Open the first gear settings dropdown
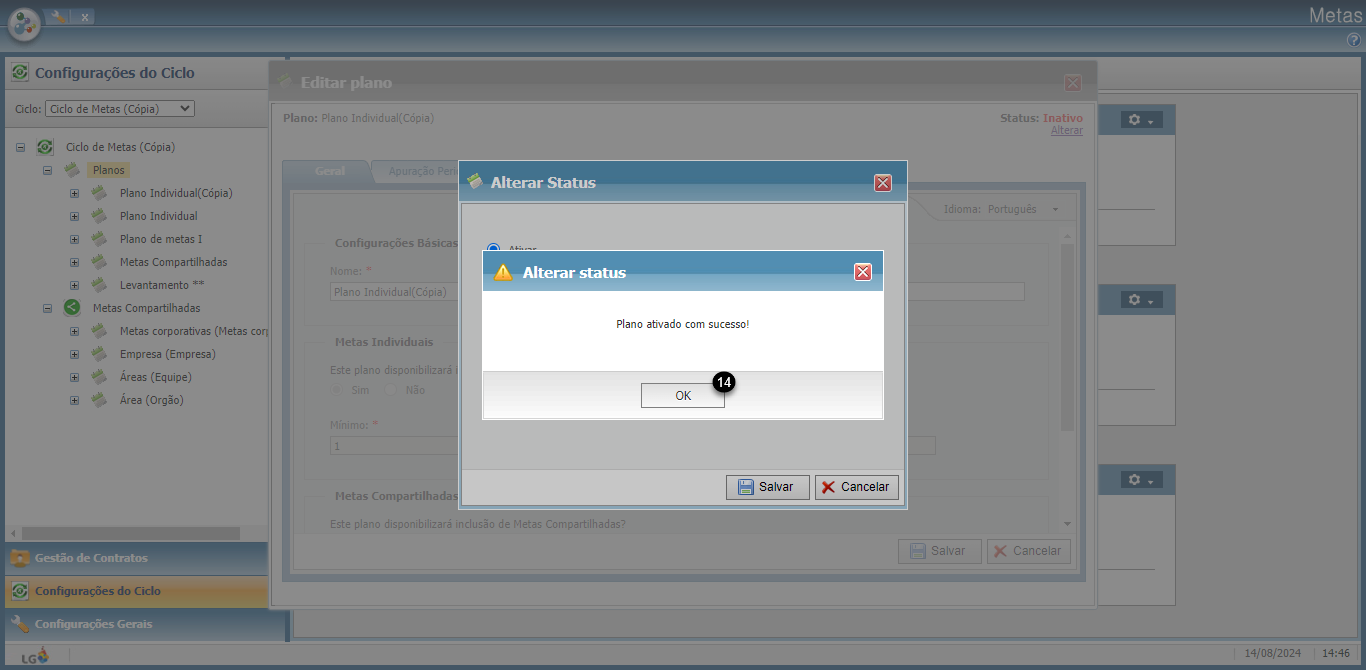 (1141, 120)
